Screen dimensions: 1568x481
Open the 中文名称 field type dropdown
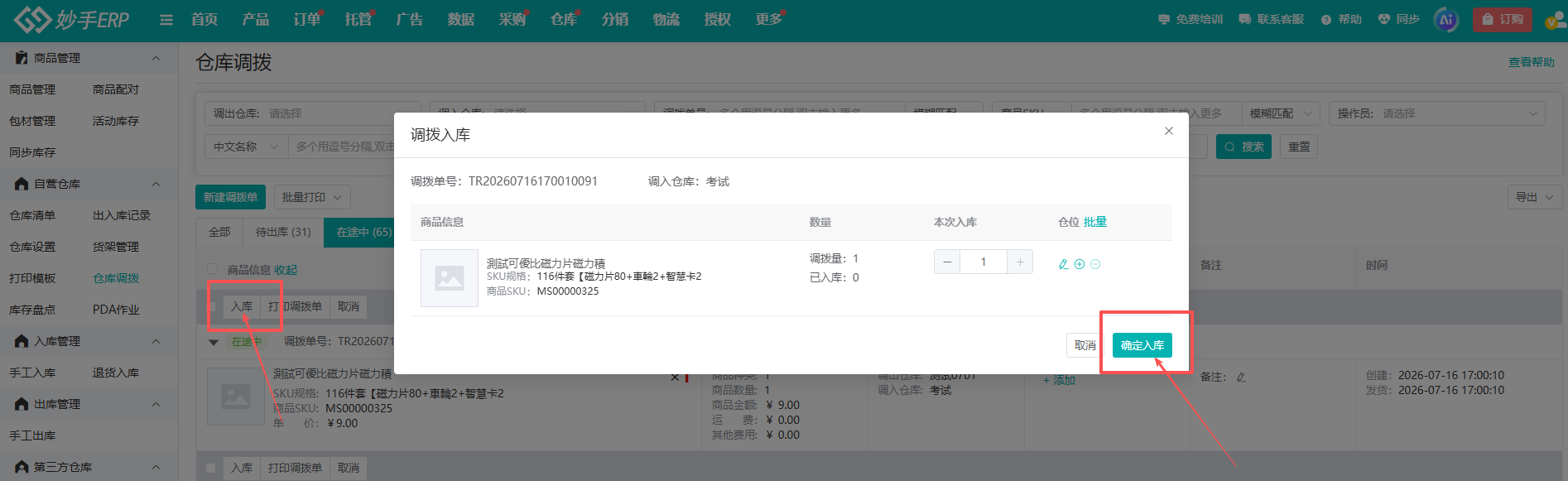246,147
